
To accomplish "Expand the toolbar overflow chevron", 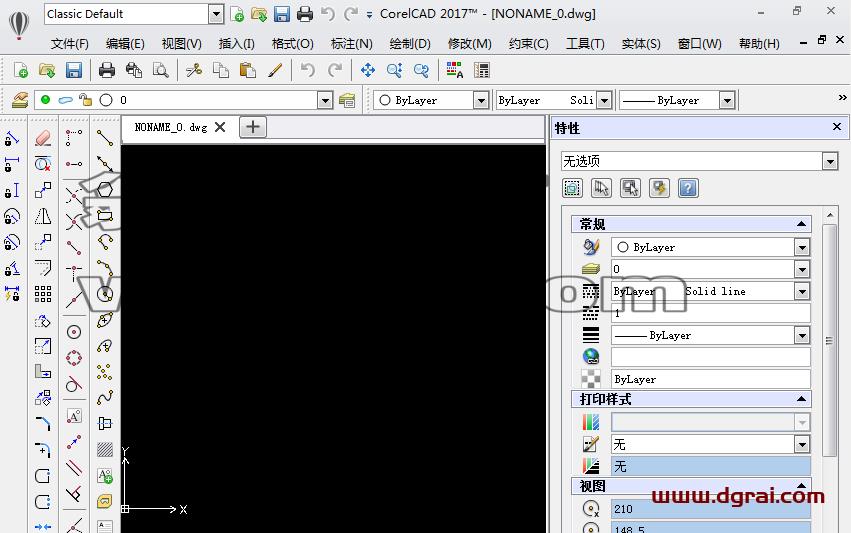I will 842,98.
